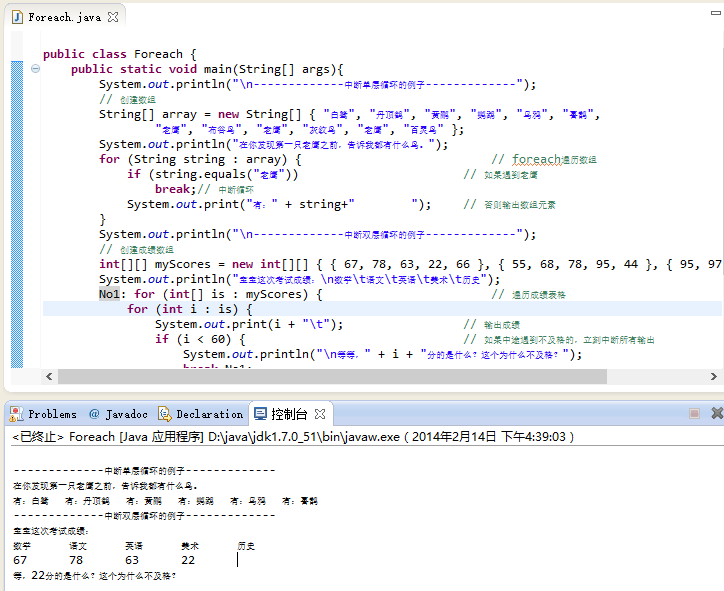Click the console monitor icon
This screenshot has height=591, width=724.
pyautogui.click(x=260, y=414)
